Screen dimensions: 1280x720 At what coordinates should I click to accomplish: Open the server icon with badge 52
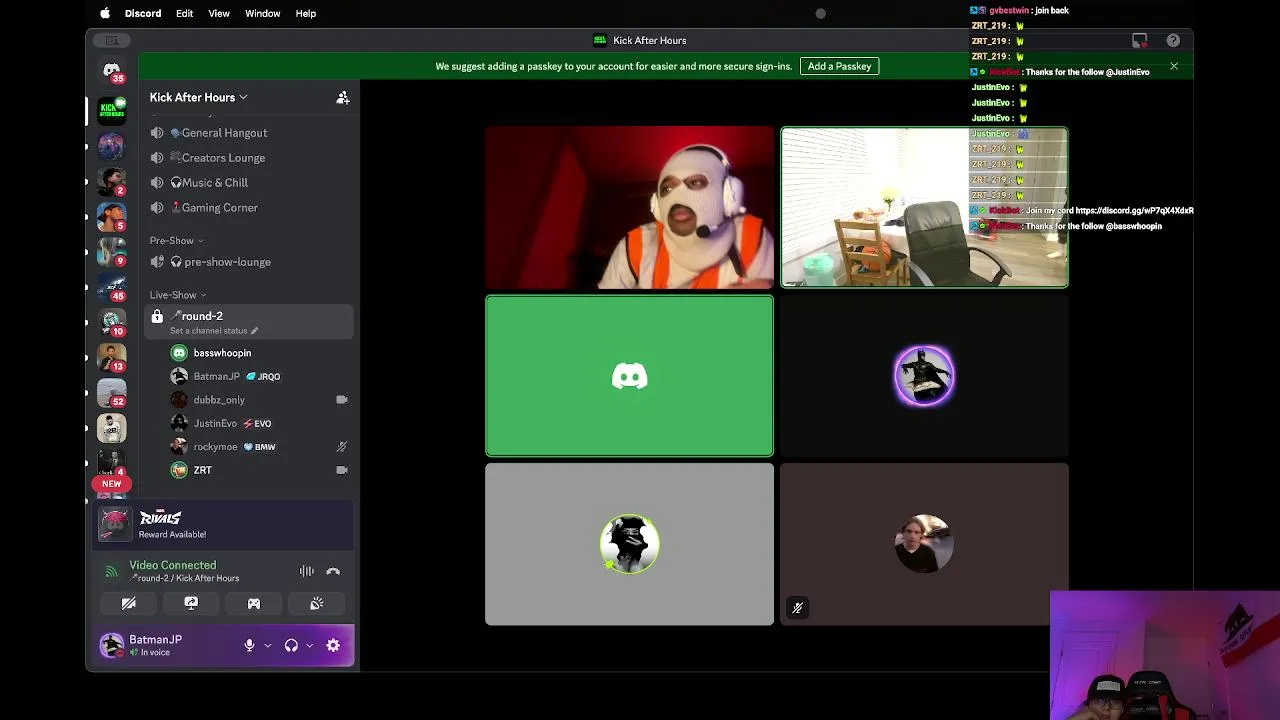[x=111, y=392]
